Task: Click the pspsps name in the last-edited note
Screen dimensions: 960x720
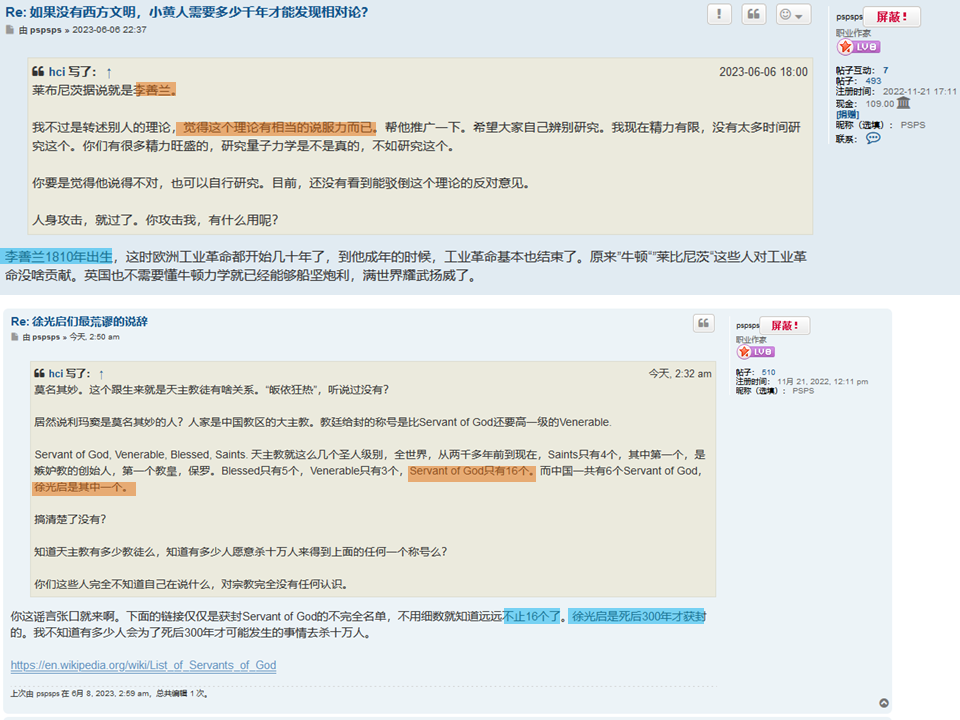Action: pos(48,694)
